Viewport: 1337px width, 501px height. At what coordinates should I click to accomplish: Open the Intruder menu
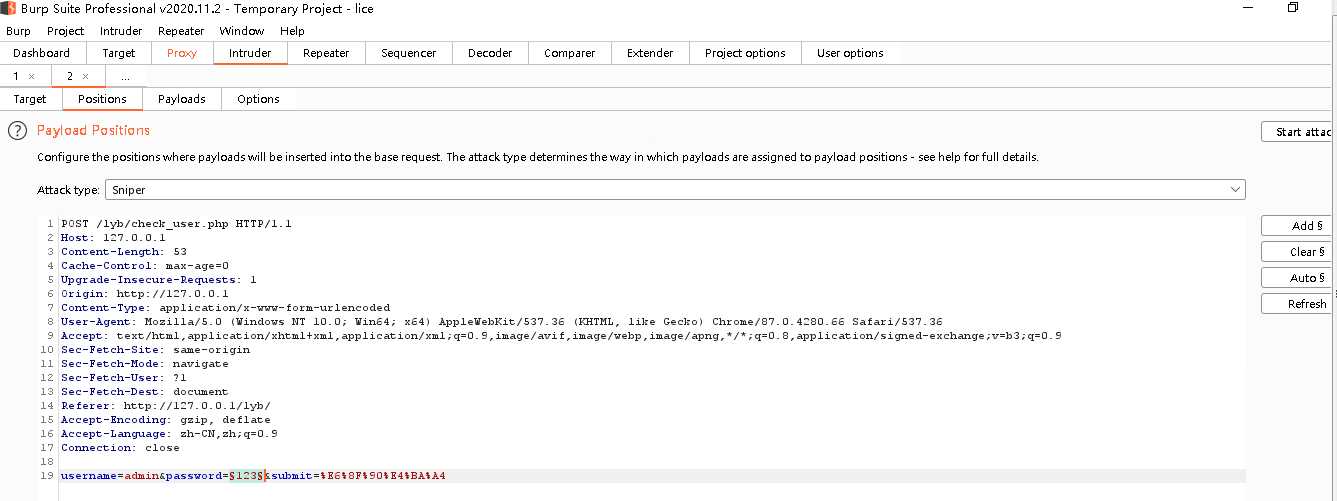click(121, 31)
